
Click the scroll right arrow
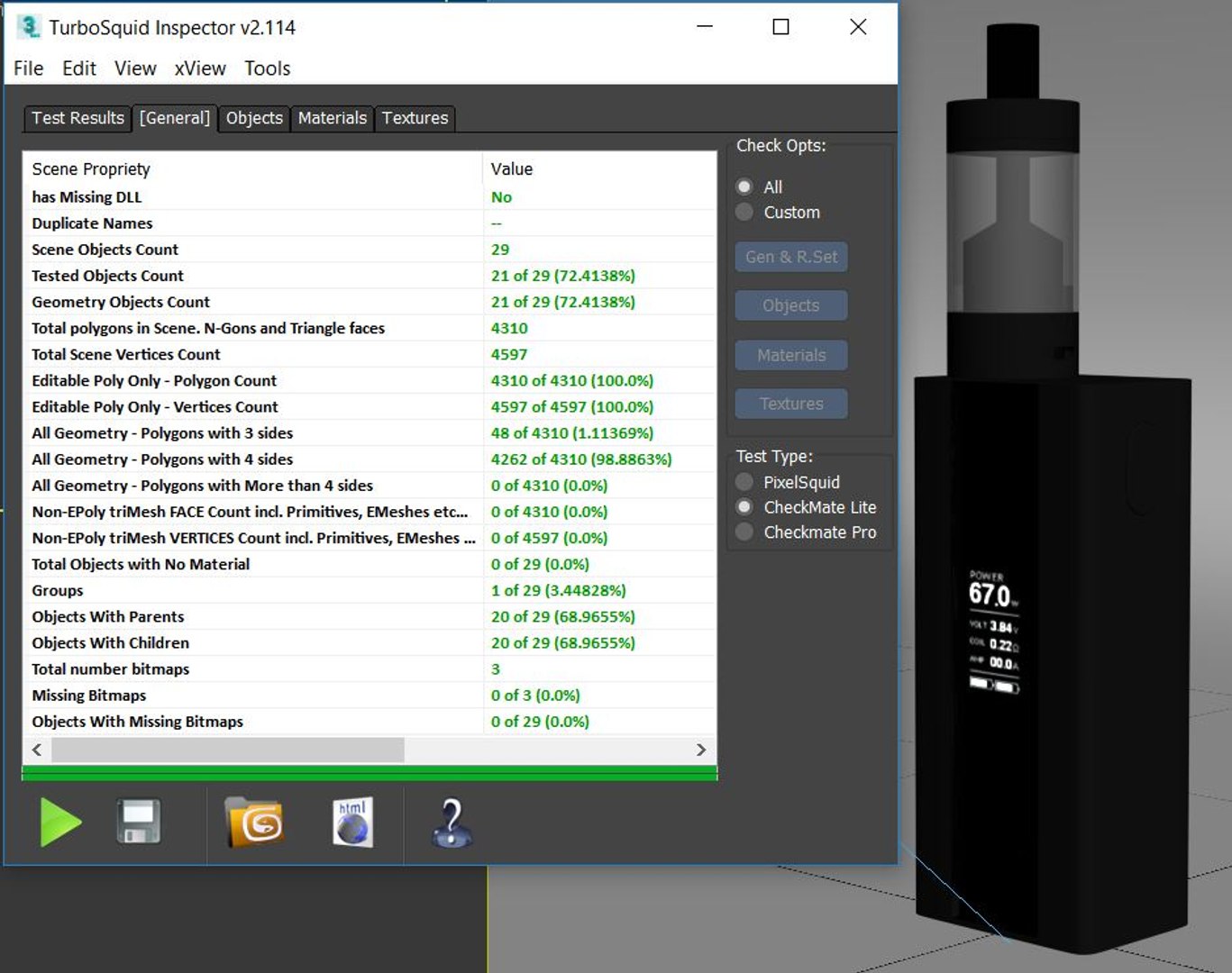tap(701, 750)
